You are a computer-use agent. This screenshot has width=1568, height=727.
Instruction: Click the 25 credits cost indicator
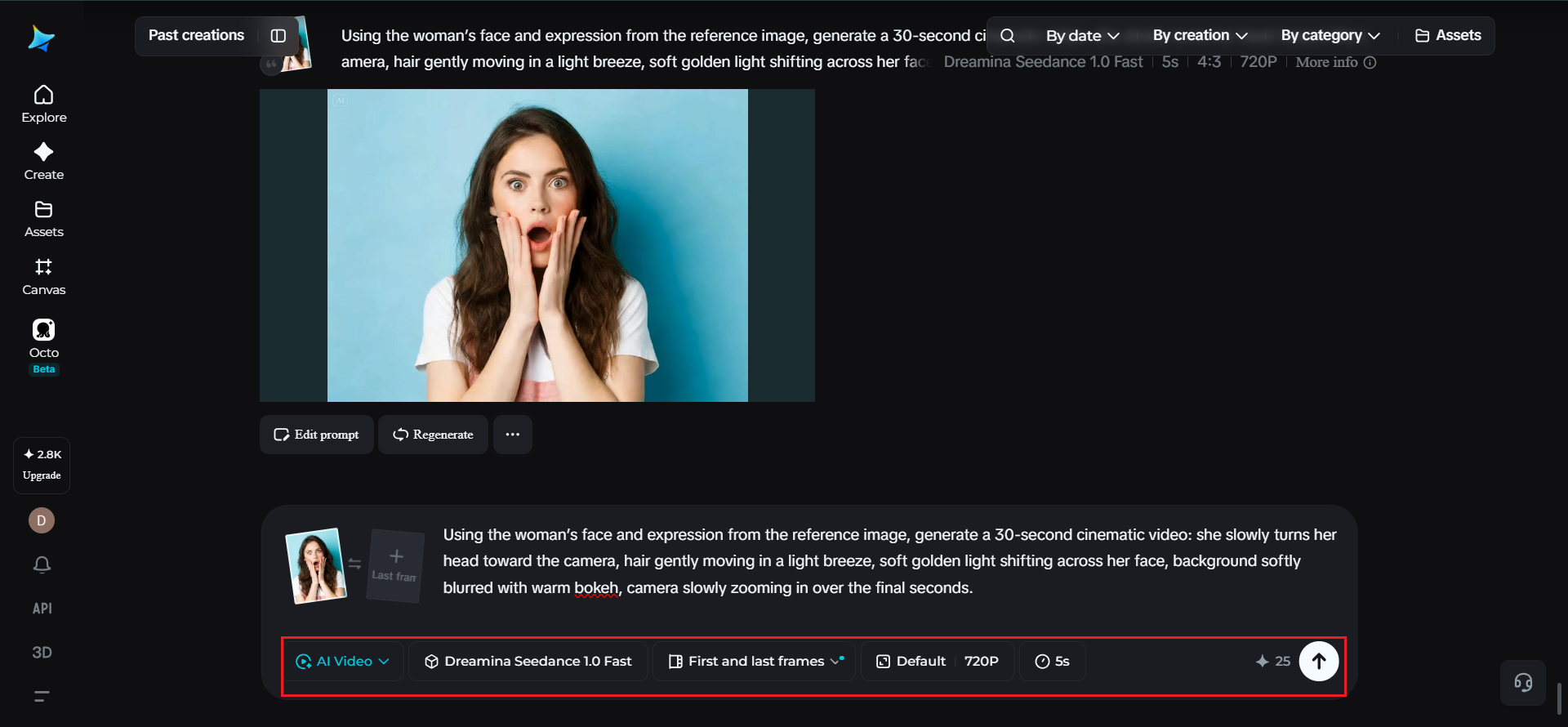pos(1273,662)
